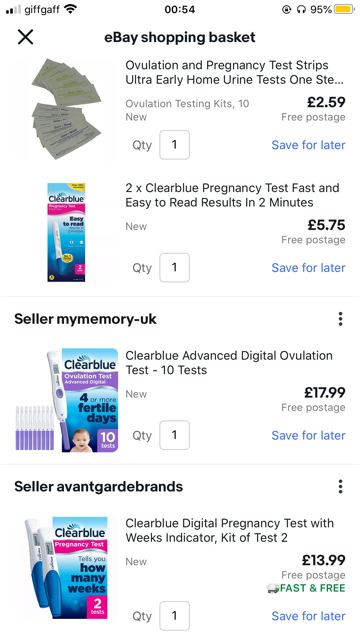Save the £5.75 Clearblue test for later

click(x=309, y=268)
